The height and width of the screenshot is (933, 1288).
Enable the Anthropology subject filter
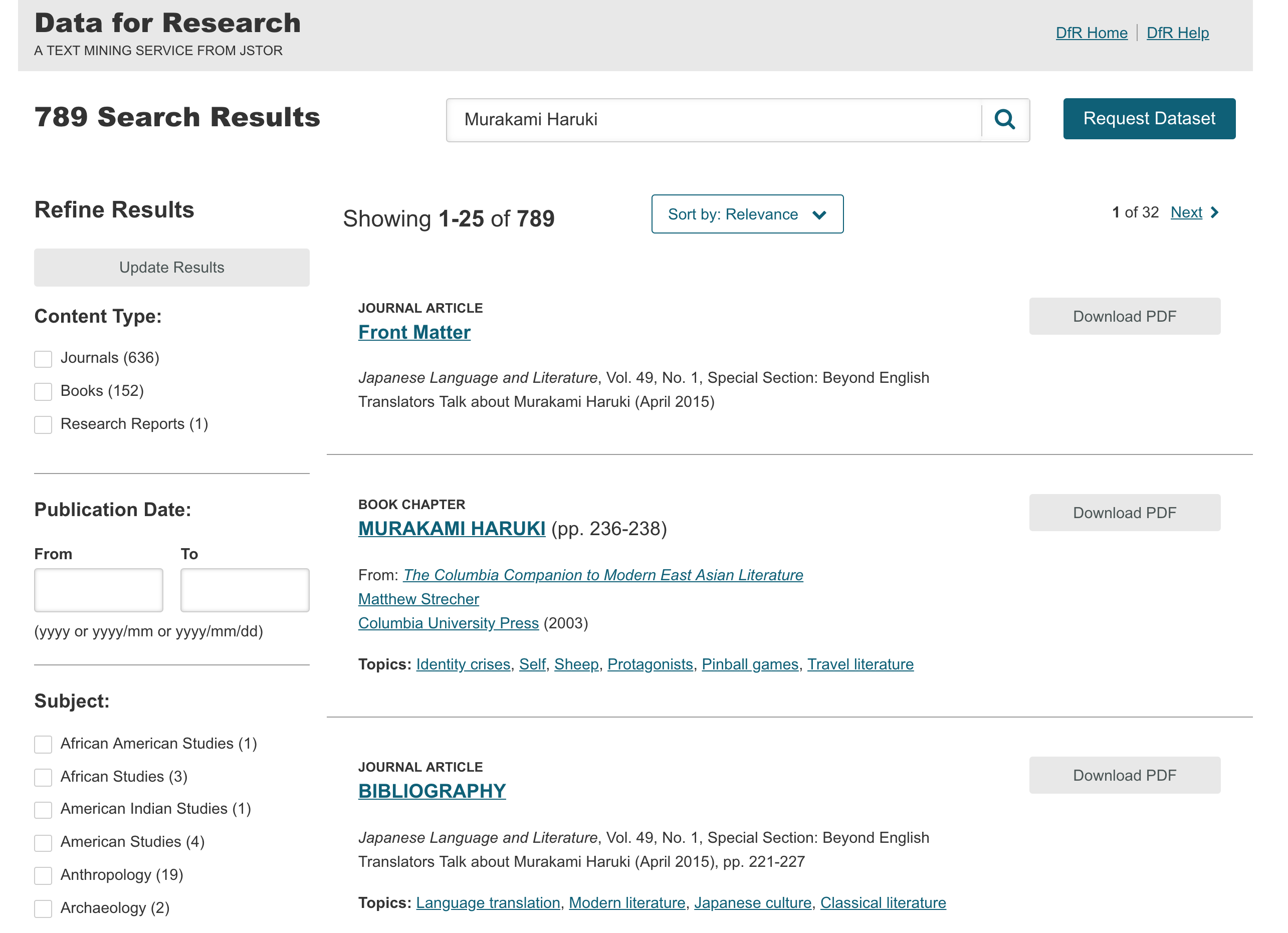(x=43, y=876)
